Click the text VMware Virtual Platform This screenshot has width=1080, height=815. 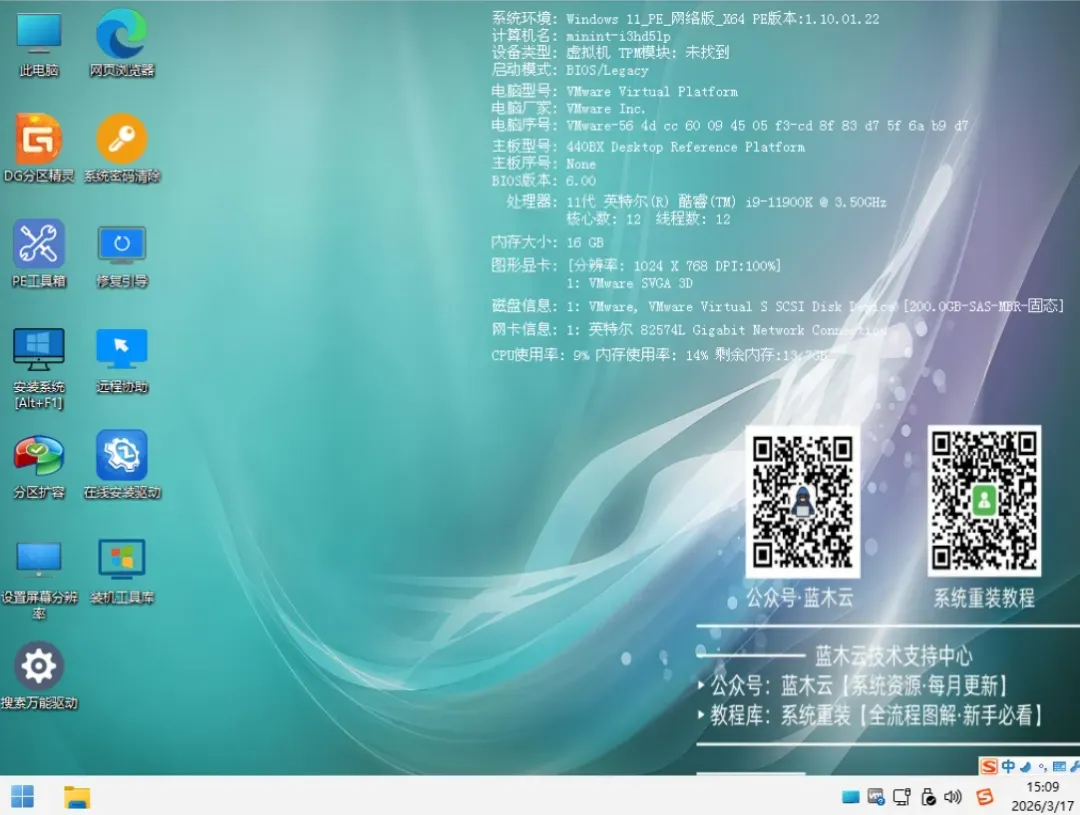652,92
